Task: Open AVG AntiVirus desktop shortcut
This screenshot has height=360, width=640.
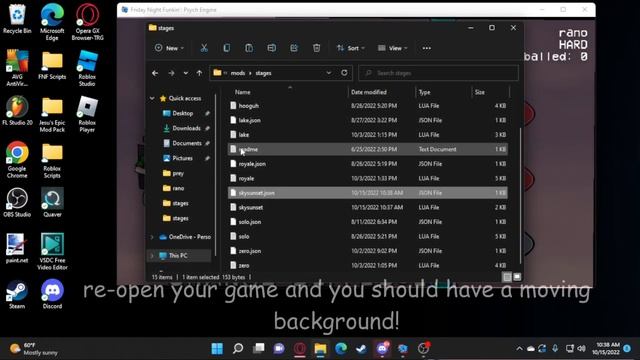Action: (x=17, y=69)
